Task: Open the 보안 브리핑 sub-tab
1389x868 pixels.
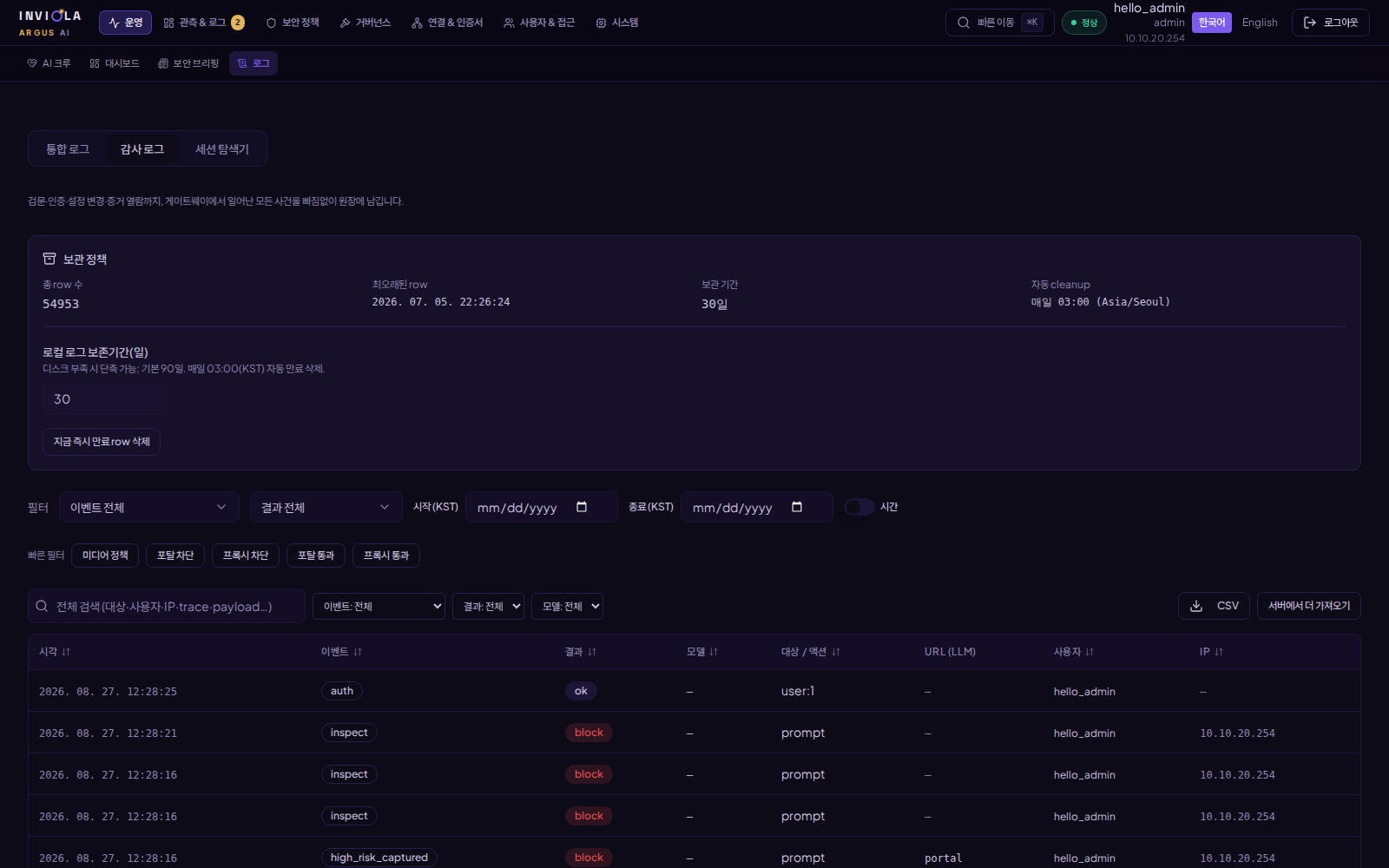Action: pos(188,63)
